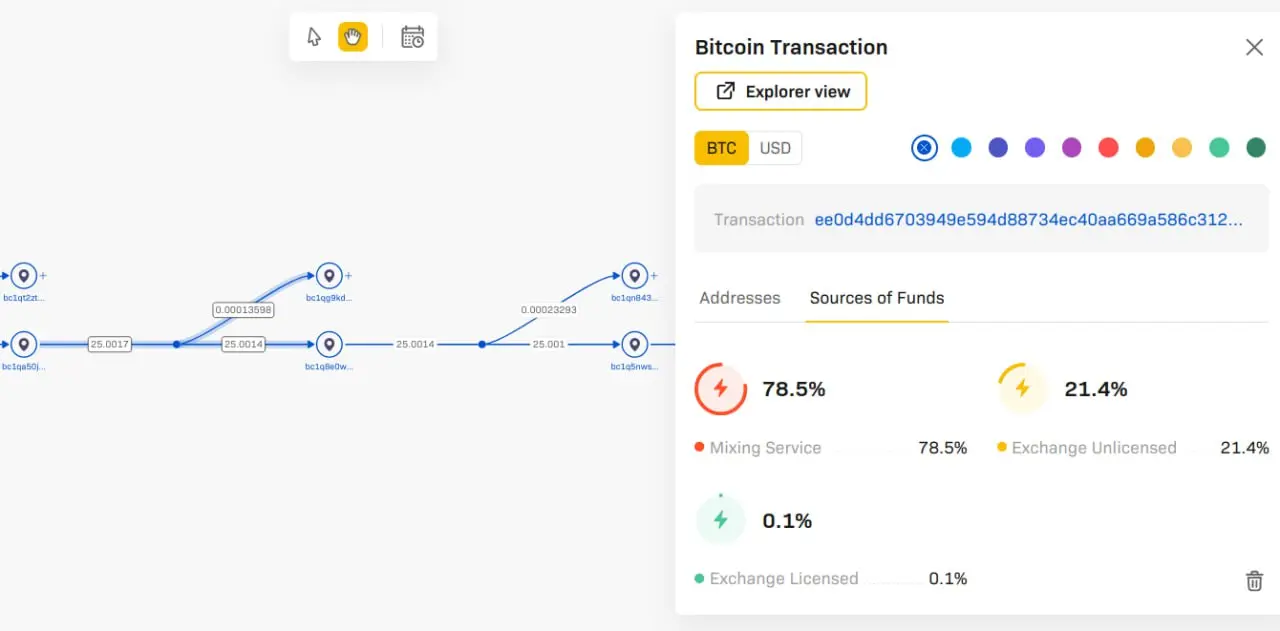
Task: Open the transaction hash link
Action: pos(1029,220)
